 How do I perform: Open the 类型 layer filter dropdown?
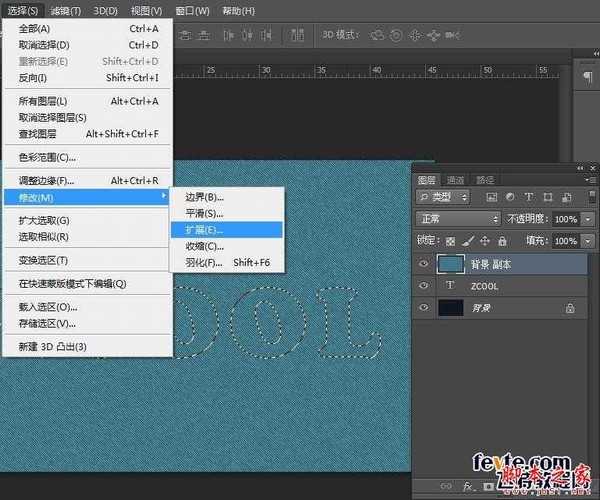(x=442, y=197)
